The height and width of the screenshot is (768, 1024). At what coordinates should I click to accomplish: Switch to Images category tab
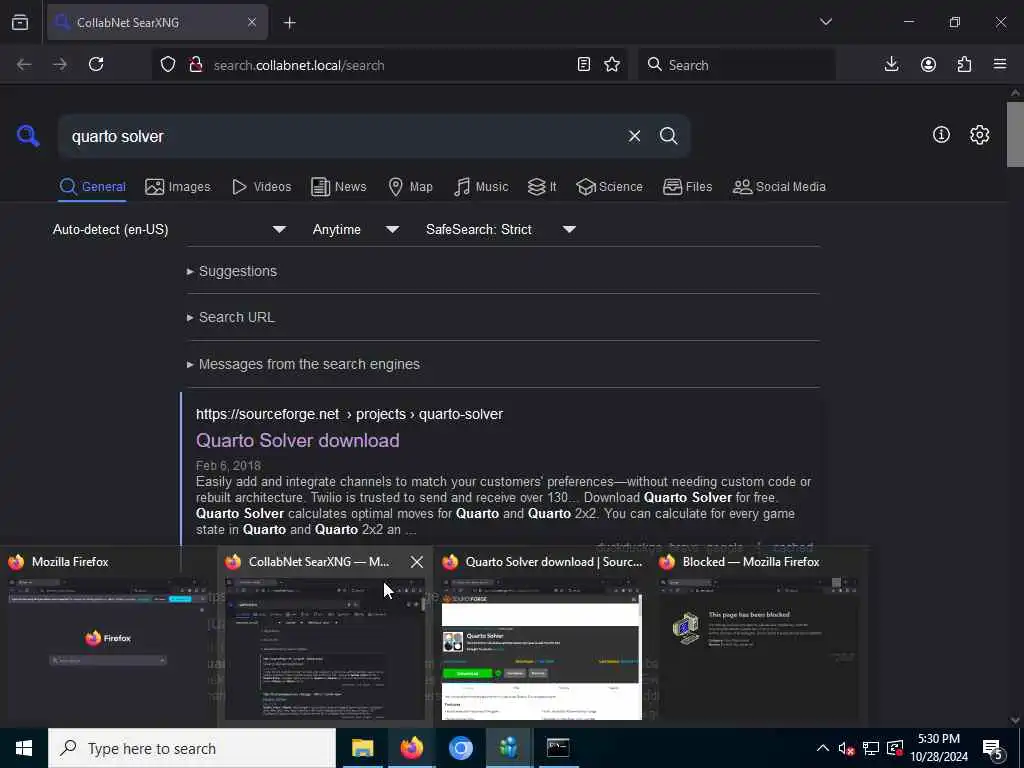click(178, 187)
